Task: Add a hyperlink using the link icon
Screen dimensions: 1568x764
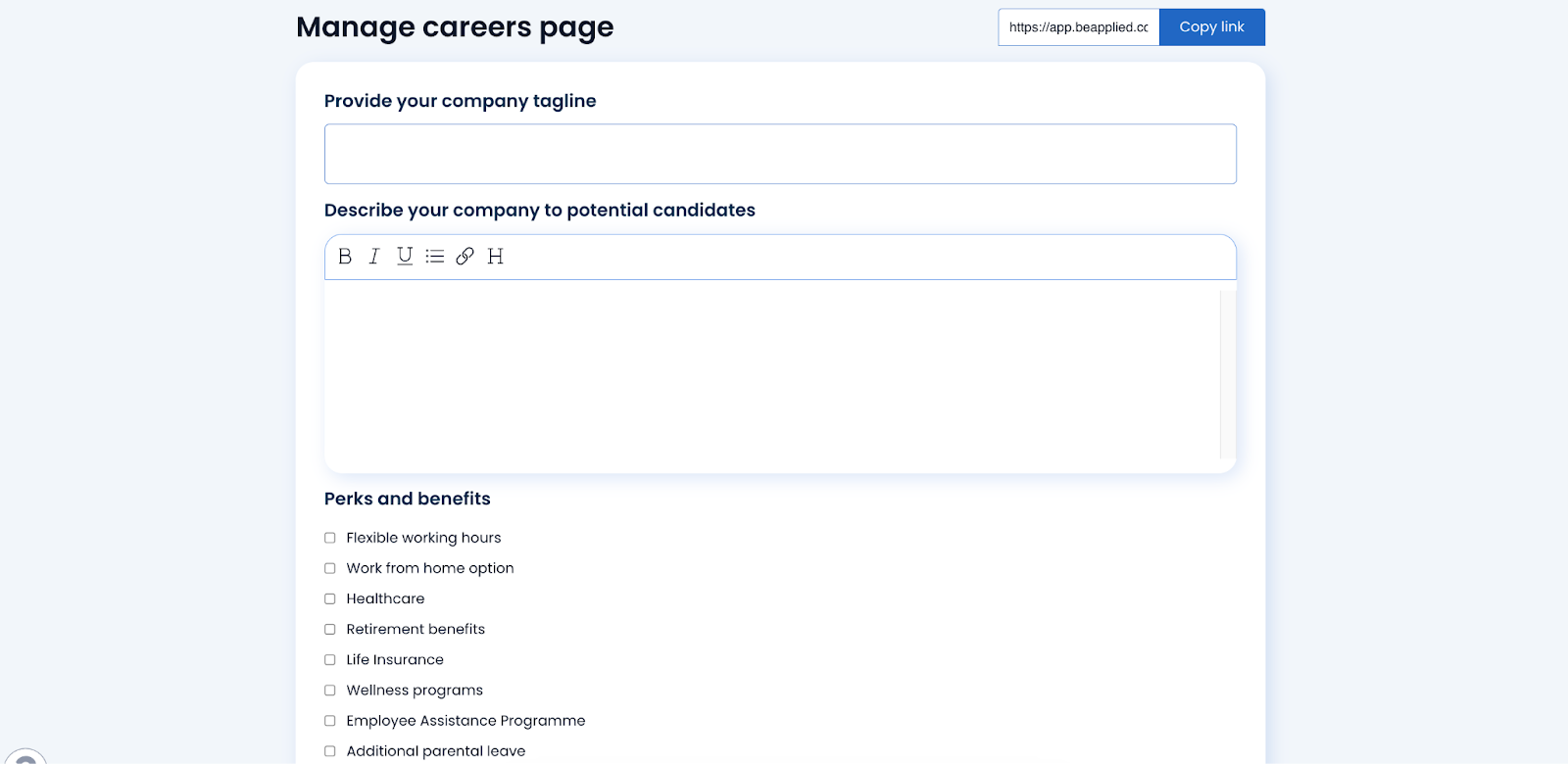Action: 465,257
